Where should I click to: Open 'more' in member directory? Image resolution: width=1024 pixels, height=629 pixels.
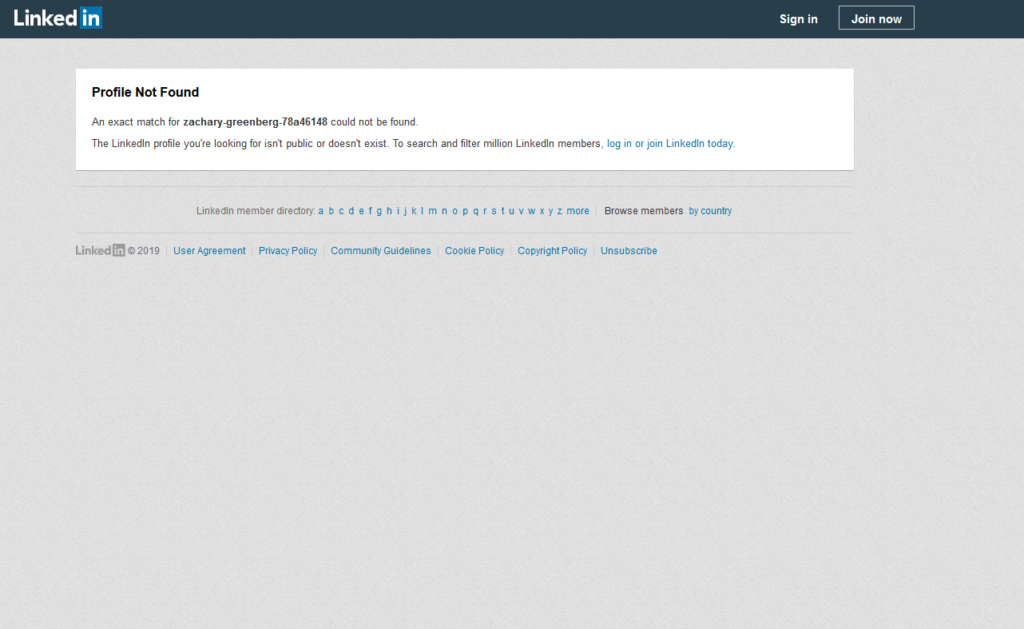[577, 211]
